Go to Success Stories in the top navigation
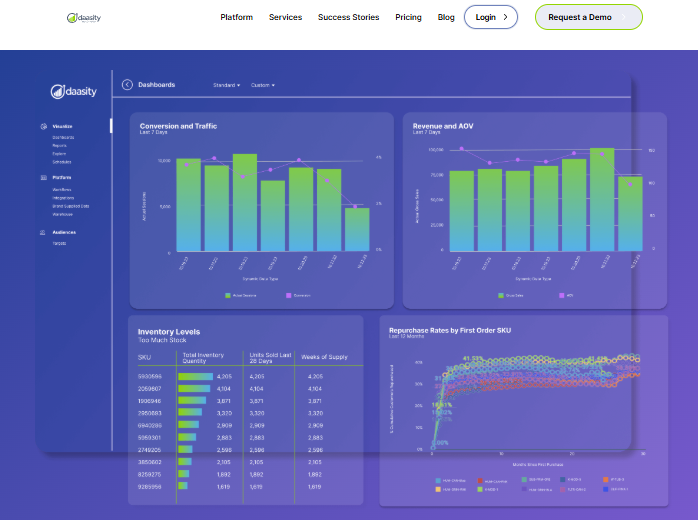The height and width of the screenshot is (520, 698). pos(349,17)
